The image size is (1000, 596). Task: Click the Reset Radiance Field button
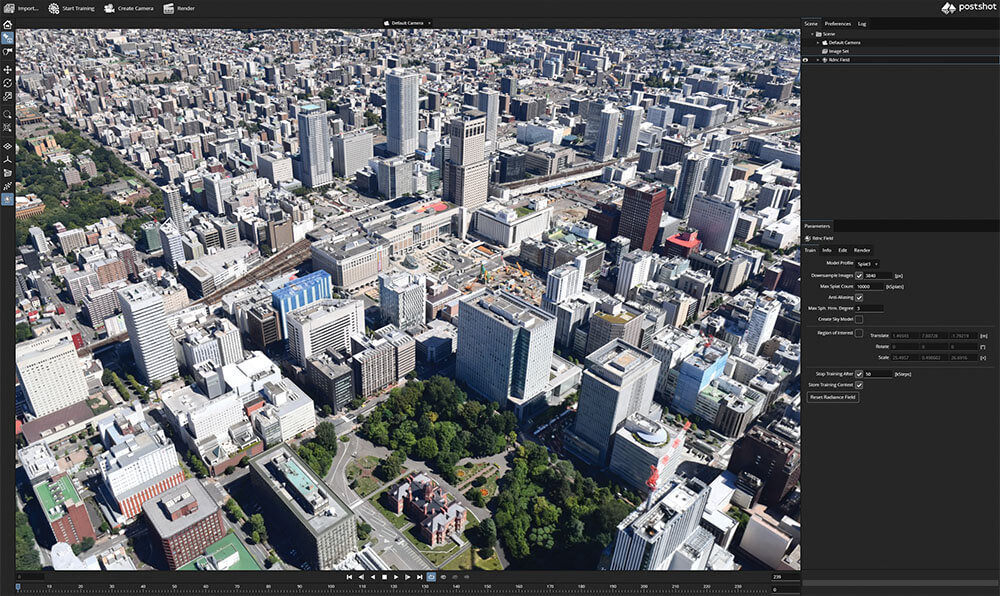[833, 397]
